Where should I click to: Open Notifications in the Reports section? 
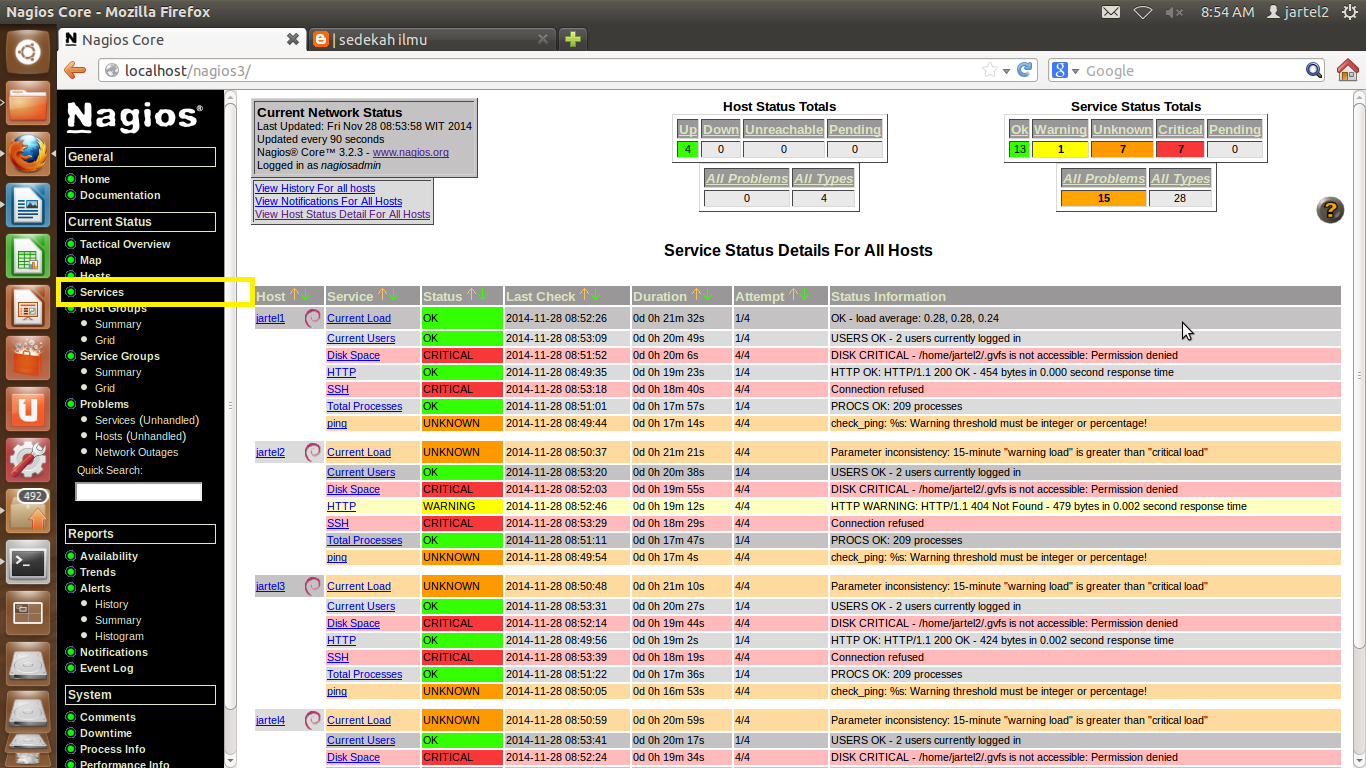(114, 652)
